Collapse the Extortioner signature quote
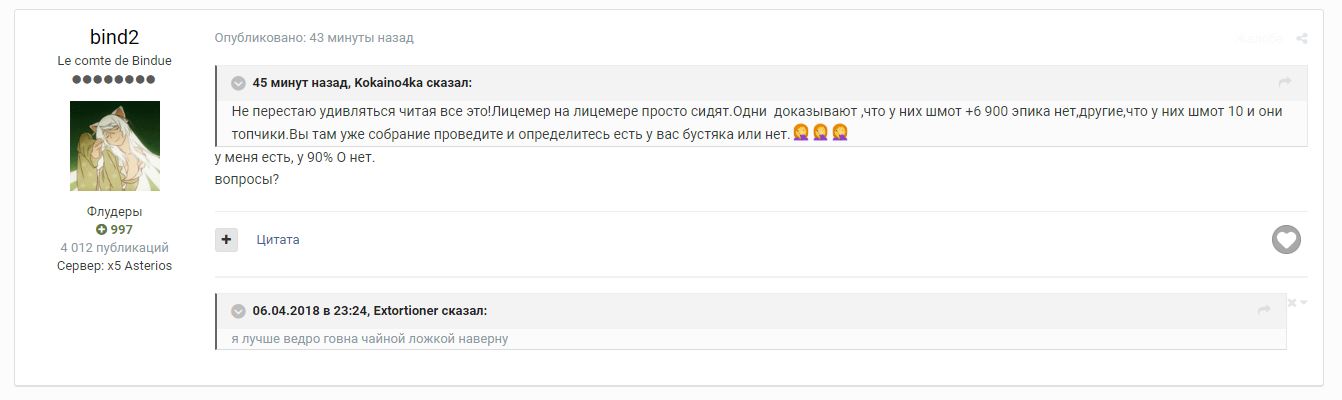 pos(239,311)
